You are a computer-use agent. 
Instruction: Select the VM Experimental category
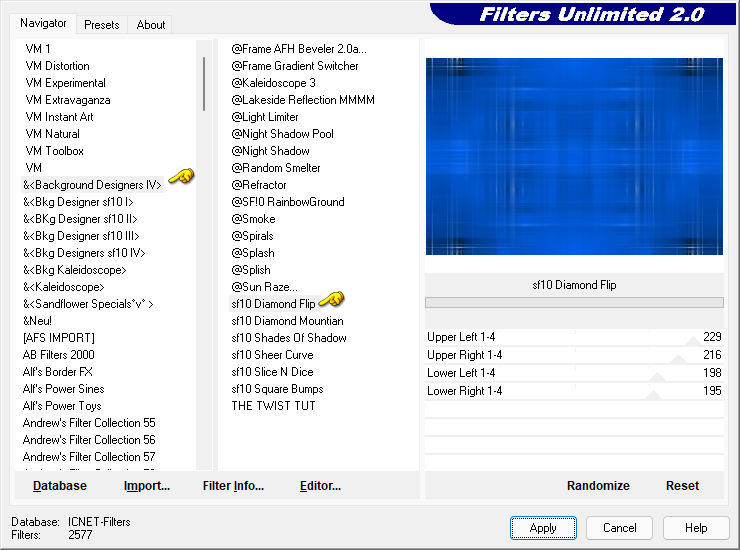(66, 83)
